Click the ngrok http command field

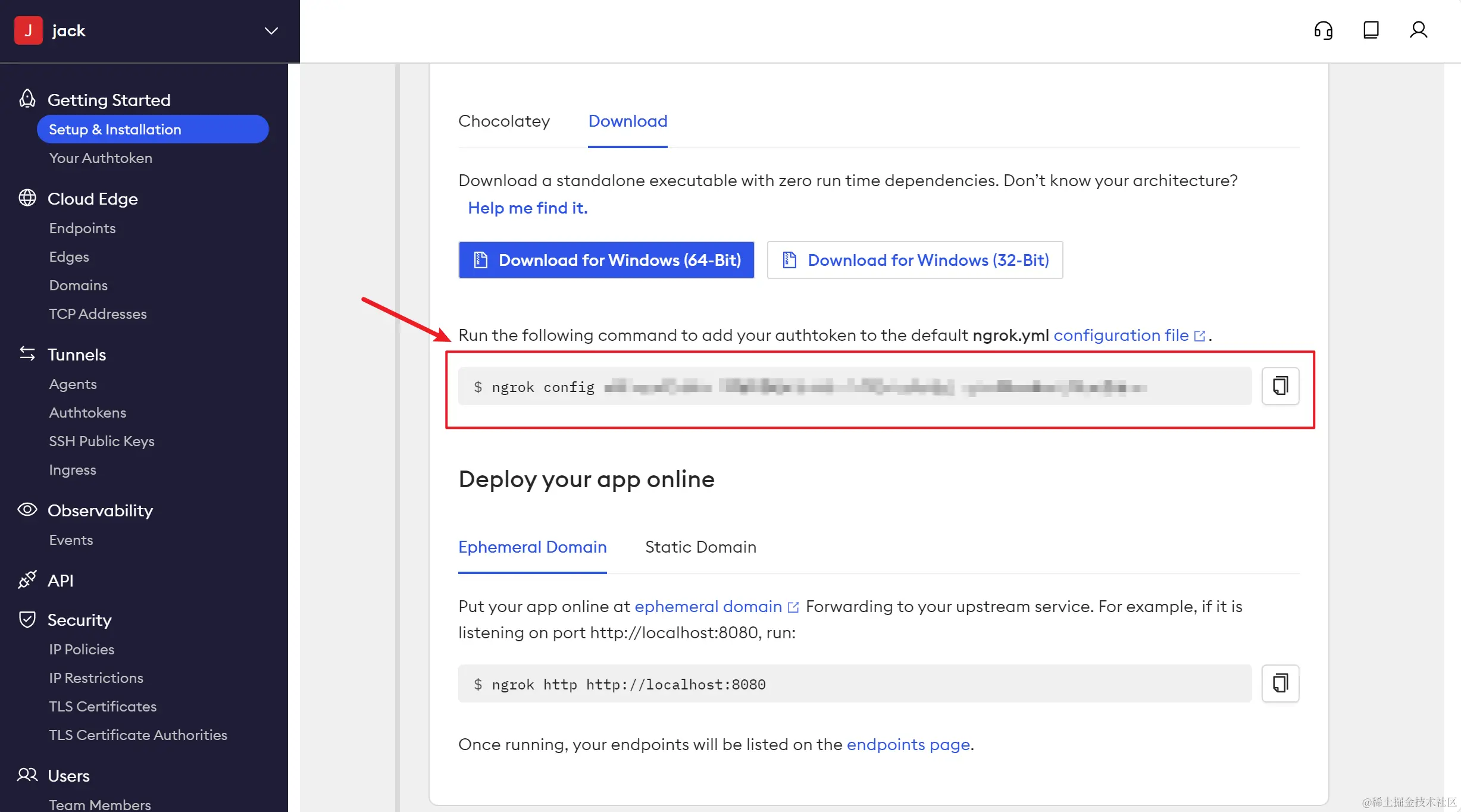pos(855,684)
